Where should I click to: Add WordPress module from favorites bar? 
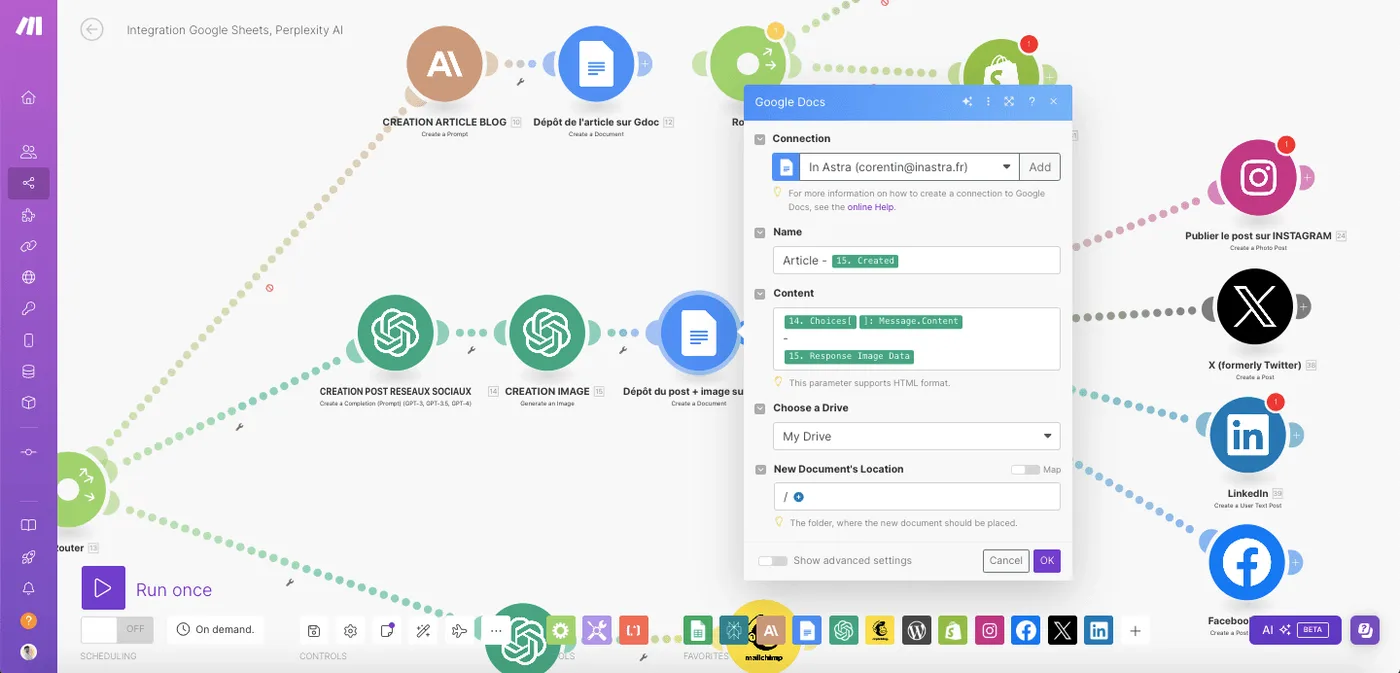pyautogui.click(x=916, y=630)
